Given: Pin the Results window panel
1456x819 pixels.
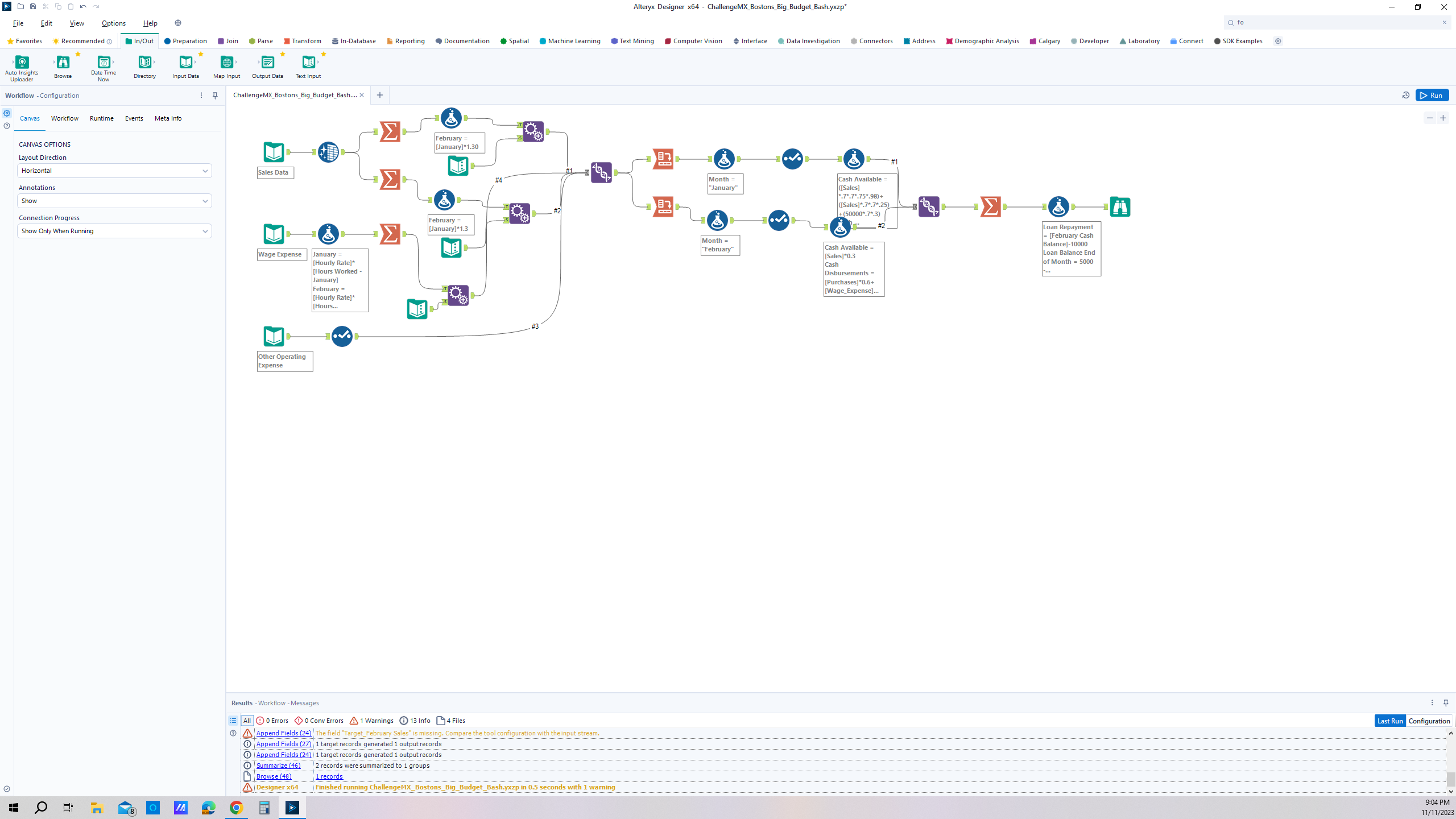Looking at the screenshot, I should (x=1446, y=703).
